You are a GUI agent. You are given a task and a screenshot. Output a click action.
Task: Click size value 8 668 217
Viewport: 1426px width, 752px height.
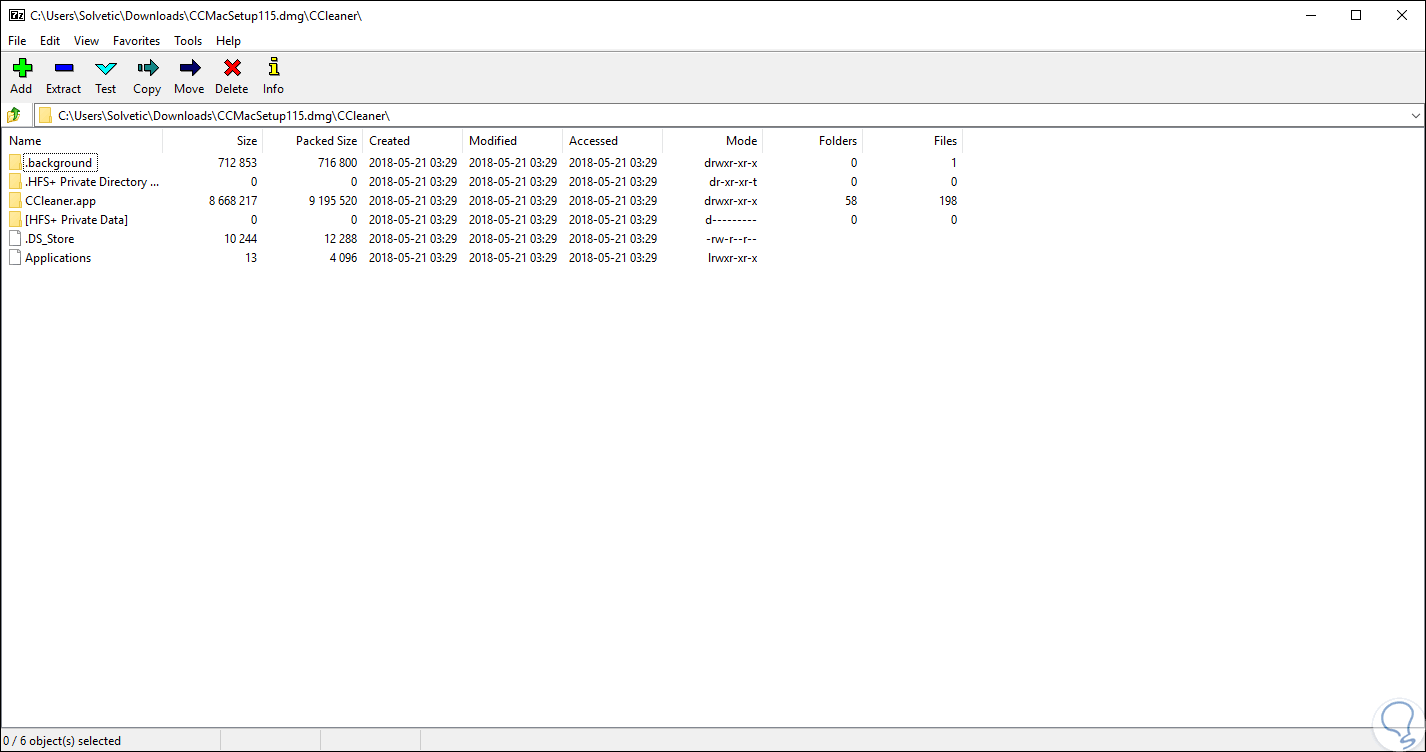[x=233, y=201]
